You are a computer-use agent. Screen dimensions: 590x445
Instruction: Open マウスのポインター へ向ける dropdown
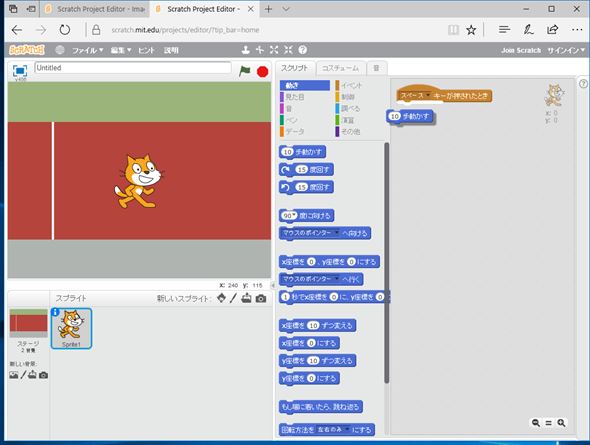coord(336,233)
